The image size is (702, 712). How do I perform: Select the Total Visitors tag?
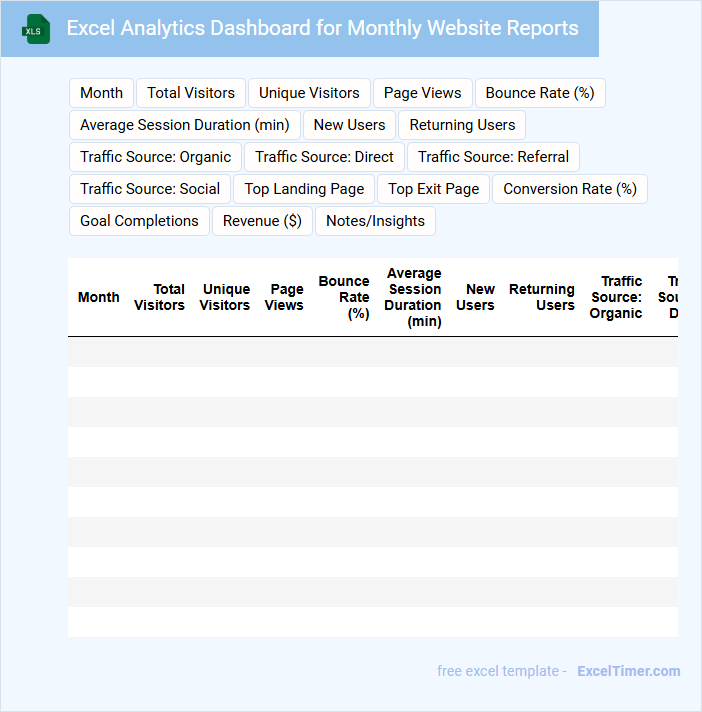191,93
